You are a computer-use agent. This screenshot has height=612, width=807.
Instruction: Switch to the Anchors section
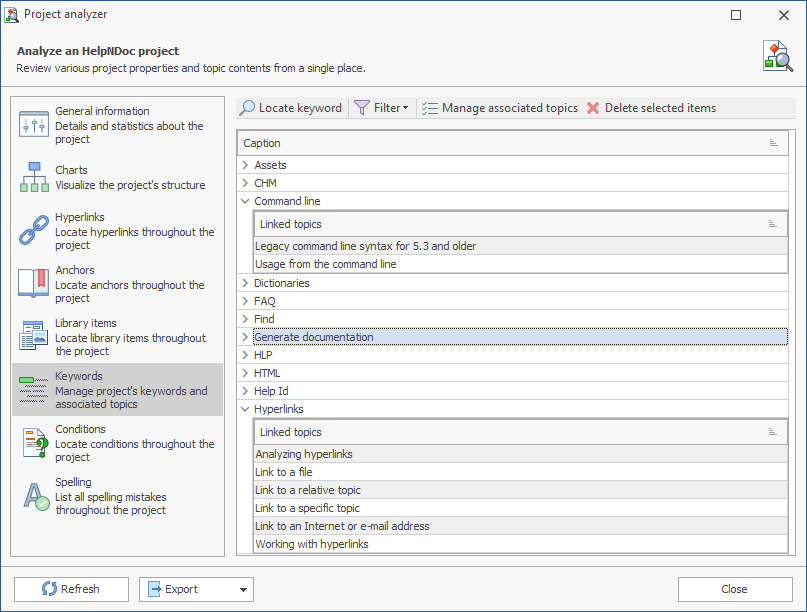117,284
